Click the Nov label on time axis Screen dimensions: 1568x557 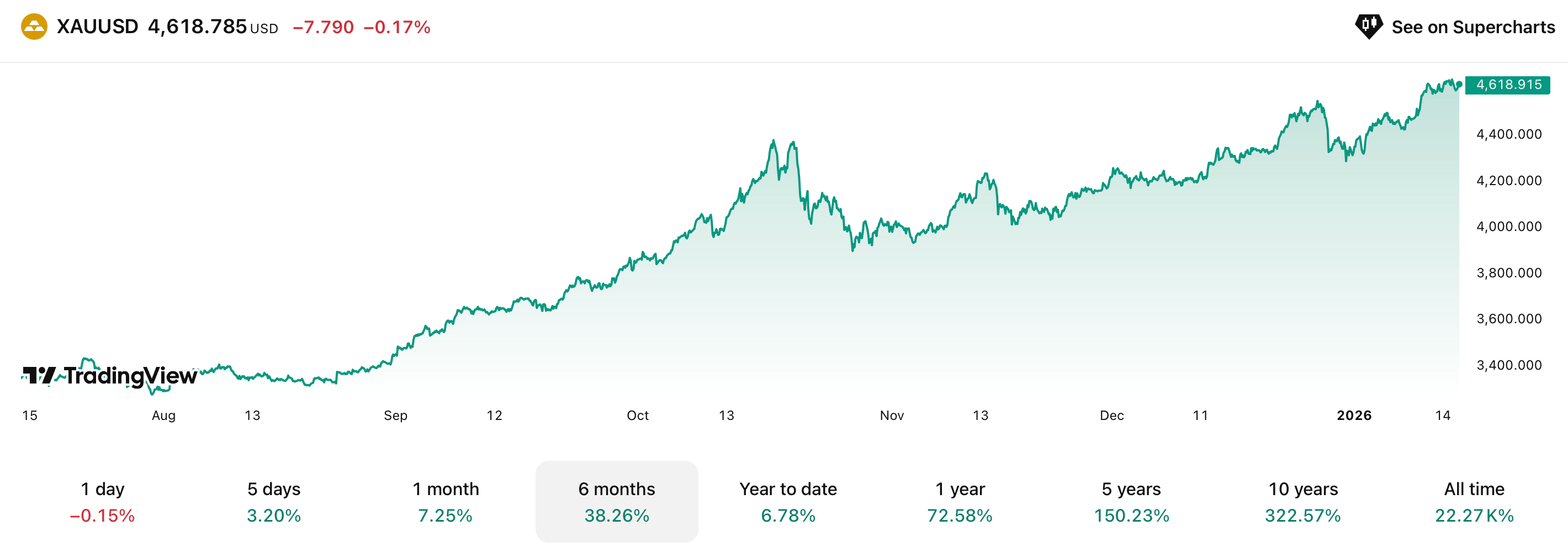[892, 416]
